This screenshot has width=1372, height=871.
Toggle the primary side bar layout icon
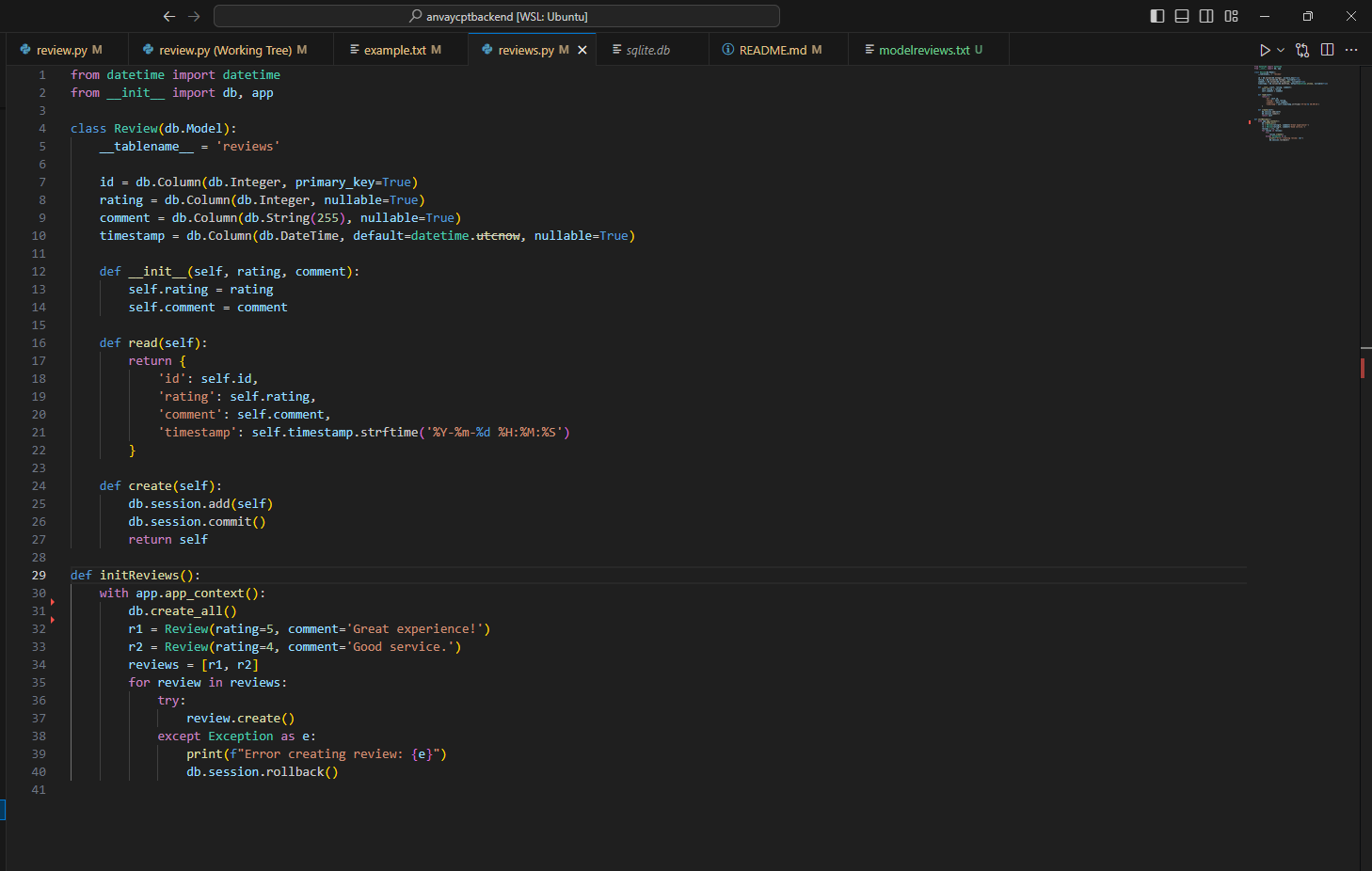click(x=1157, y=16)
